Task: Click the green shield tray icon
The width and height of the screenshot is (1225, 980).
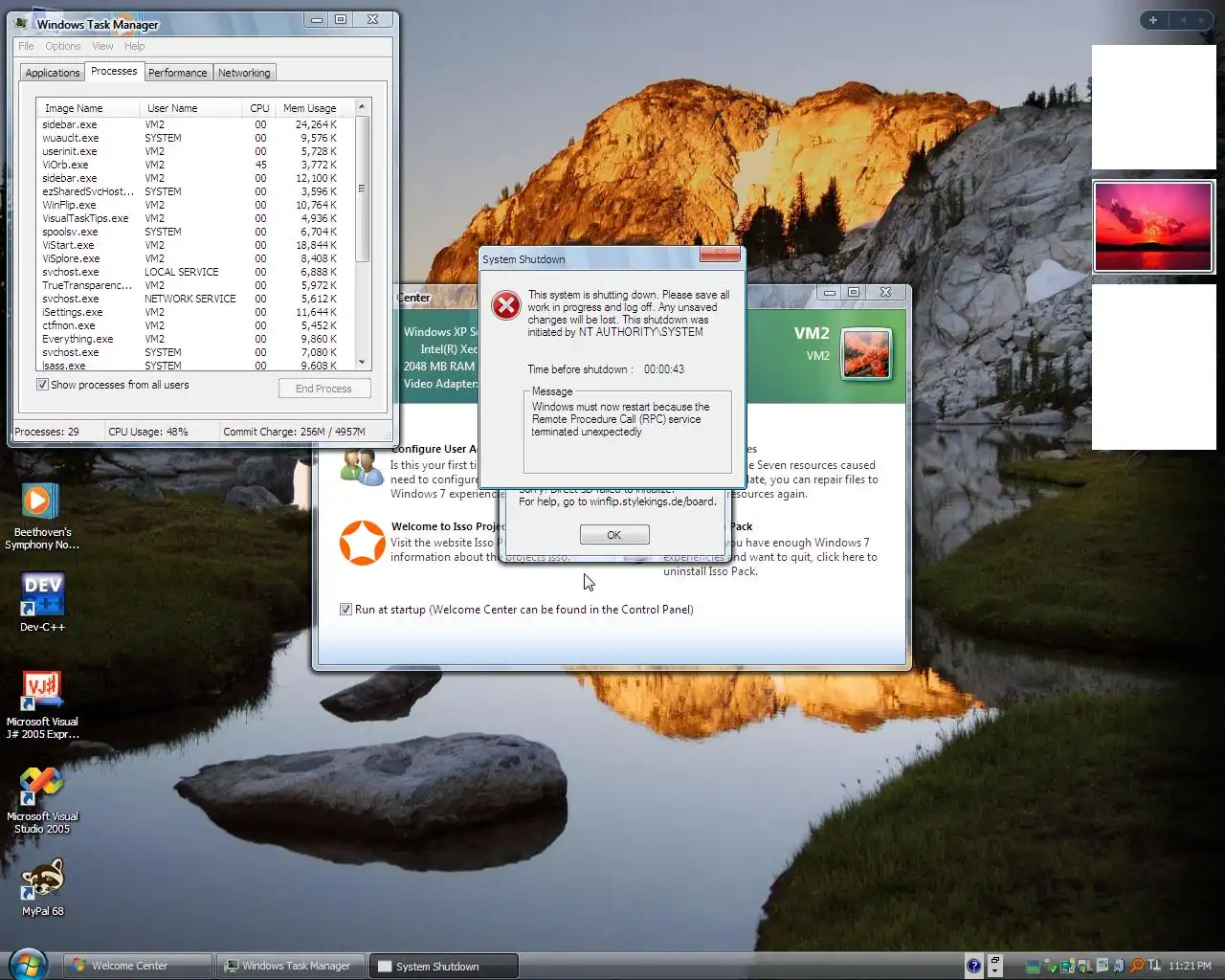Action: click(x=1052, y=967)
